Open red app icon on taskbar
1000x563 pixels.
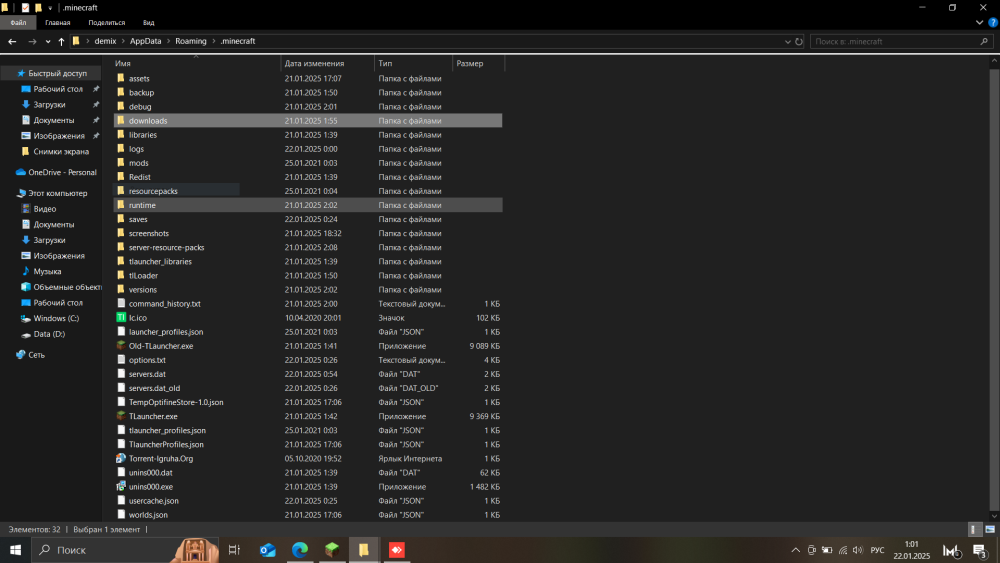click(397, 550)
